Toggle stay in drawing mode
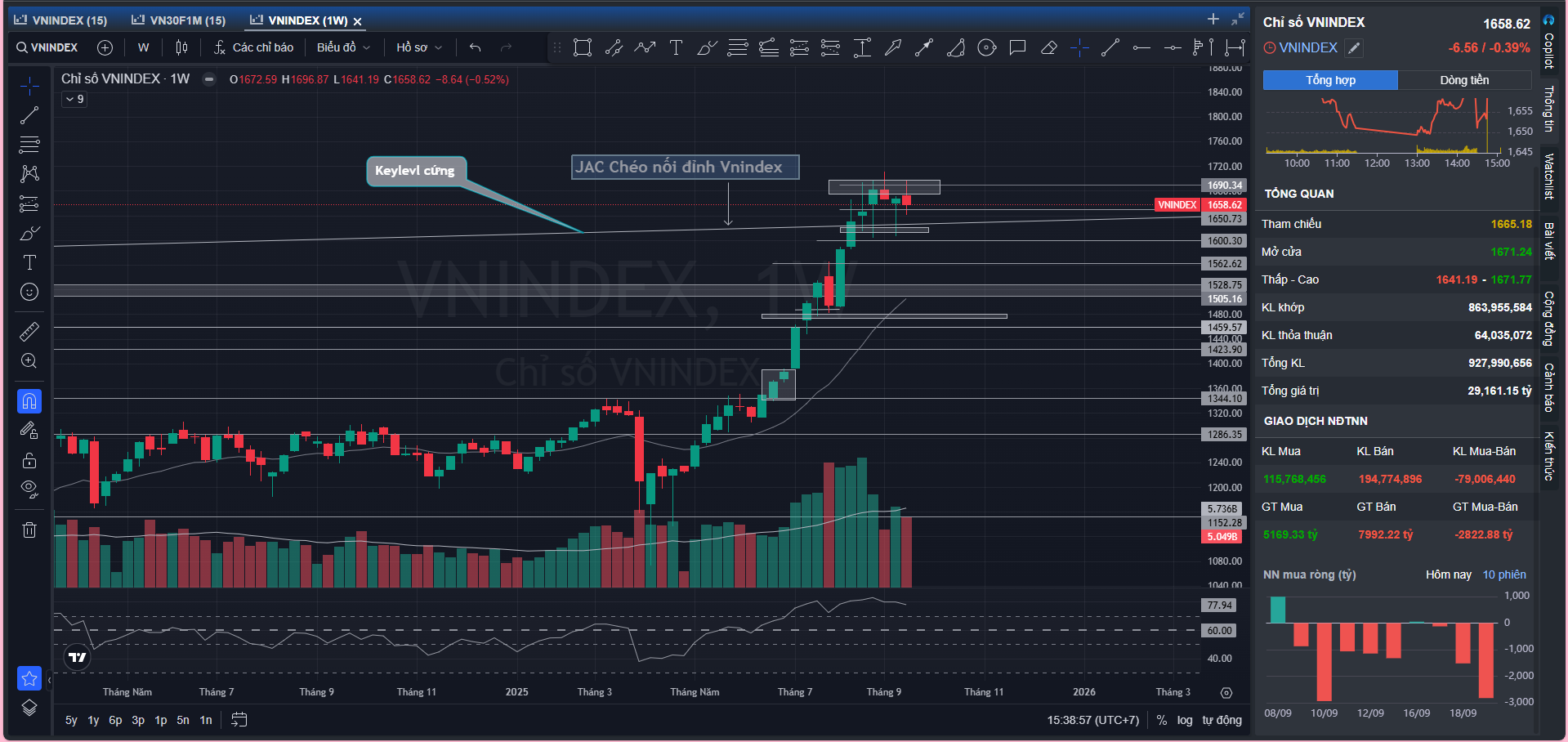Viewport: 1568px width, 742px height. [x=29, y=431]
